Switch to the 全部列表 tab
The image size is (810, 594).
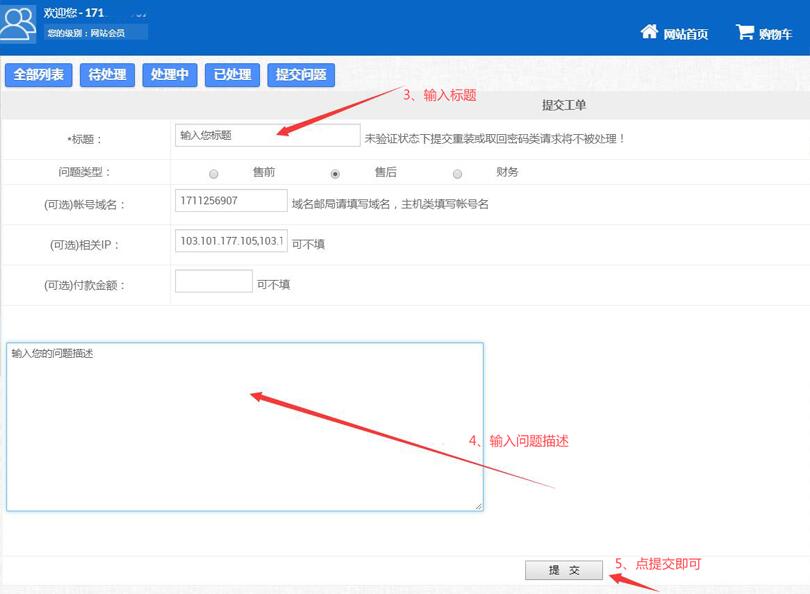pyautogui.click(x=39, y=75)
